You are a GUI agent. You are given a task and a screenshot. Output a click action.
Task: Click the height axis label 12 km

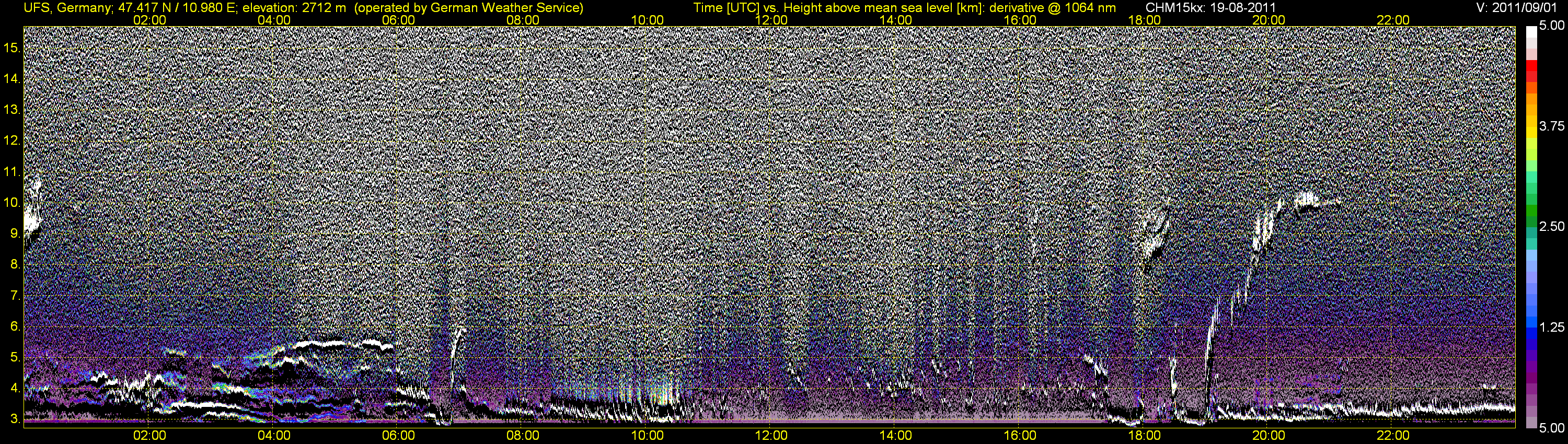11,141
